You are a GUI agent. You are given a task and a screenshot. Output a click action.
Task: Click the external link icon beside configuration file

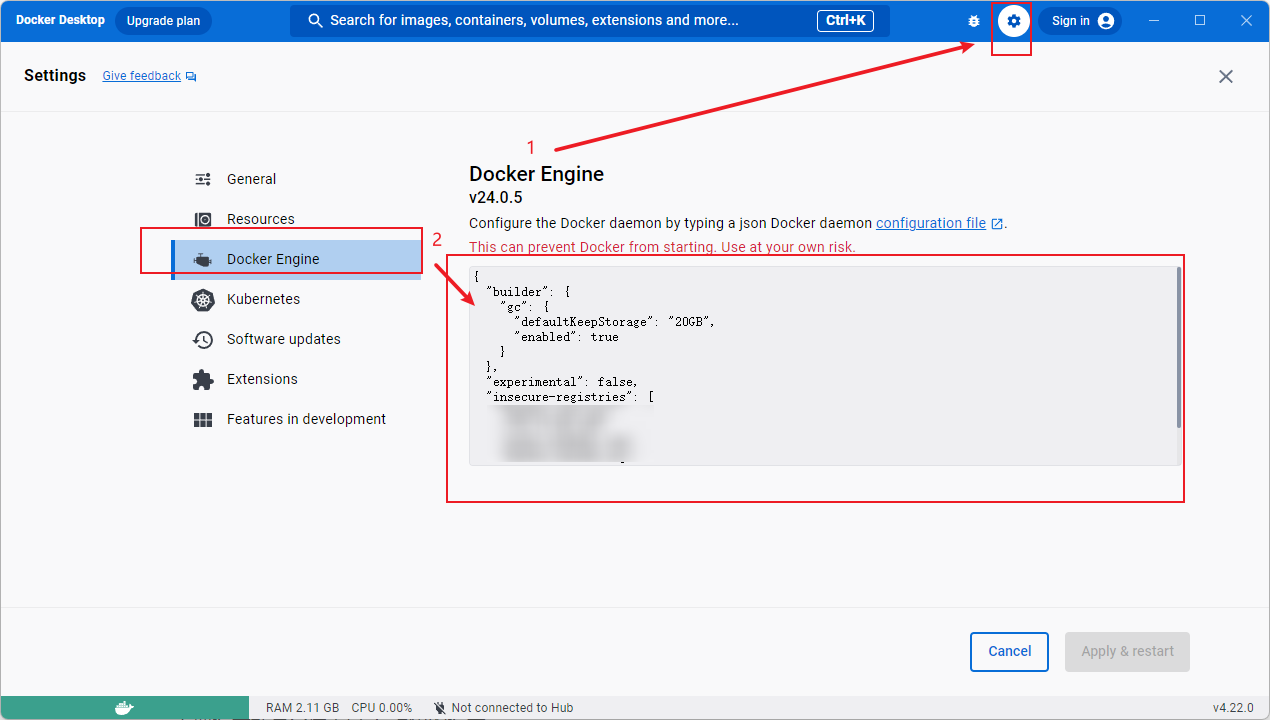[997, 224]
